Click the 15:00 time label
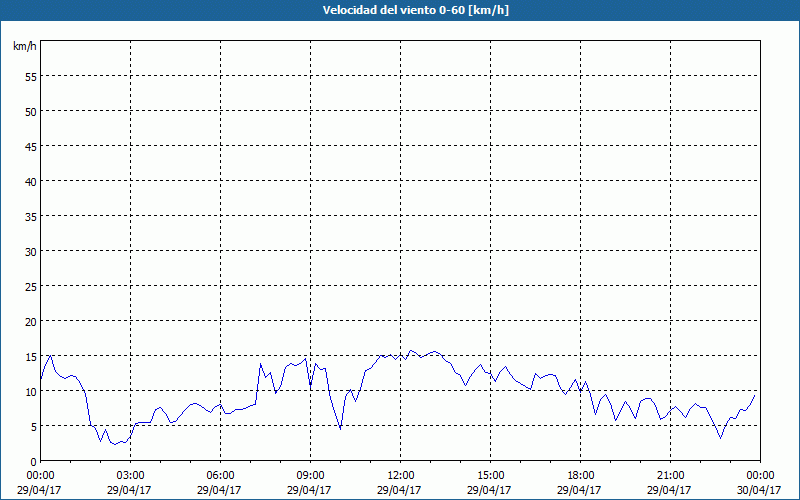This screenshot has width=800, height=500. (x=490, y=476)
